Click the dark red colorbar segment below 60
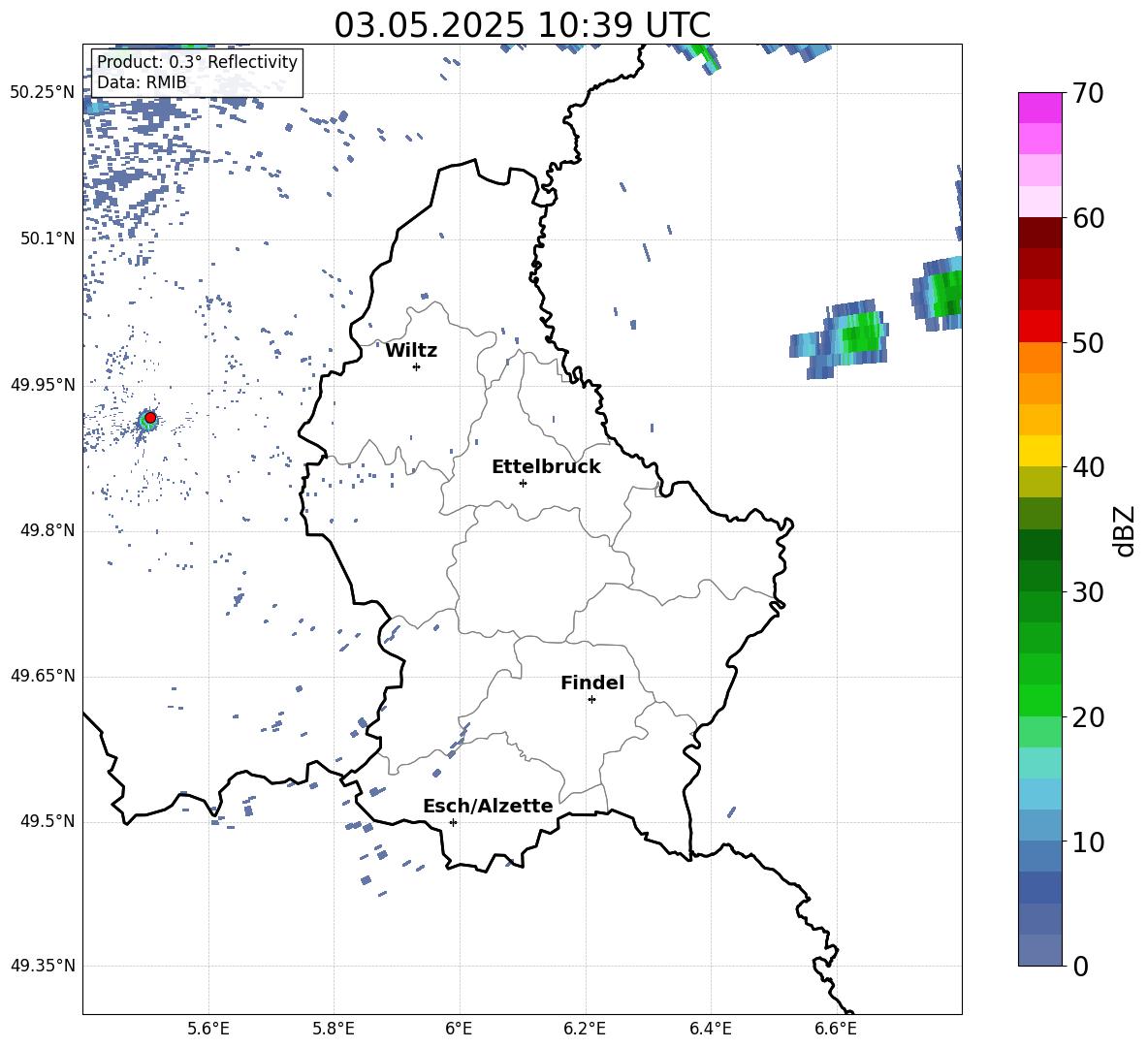This screenshot has height=1048, width=1148. [1040, 233]
